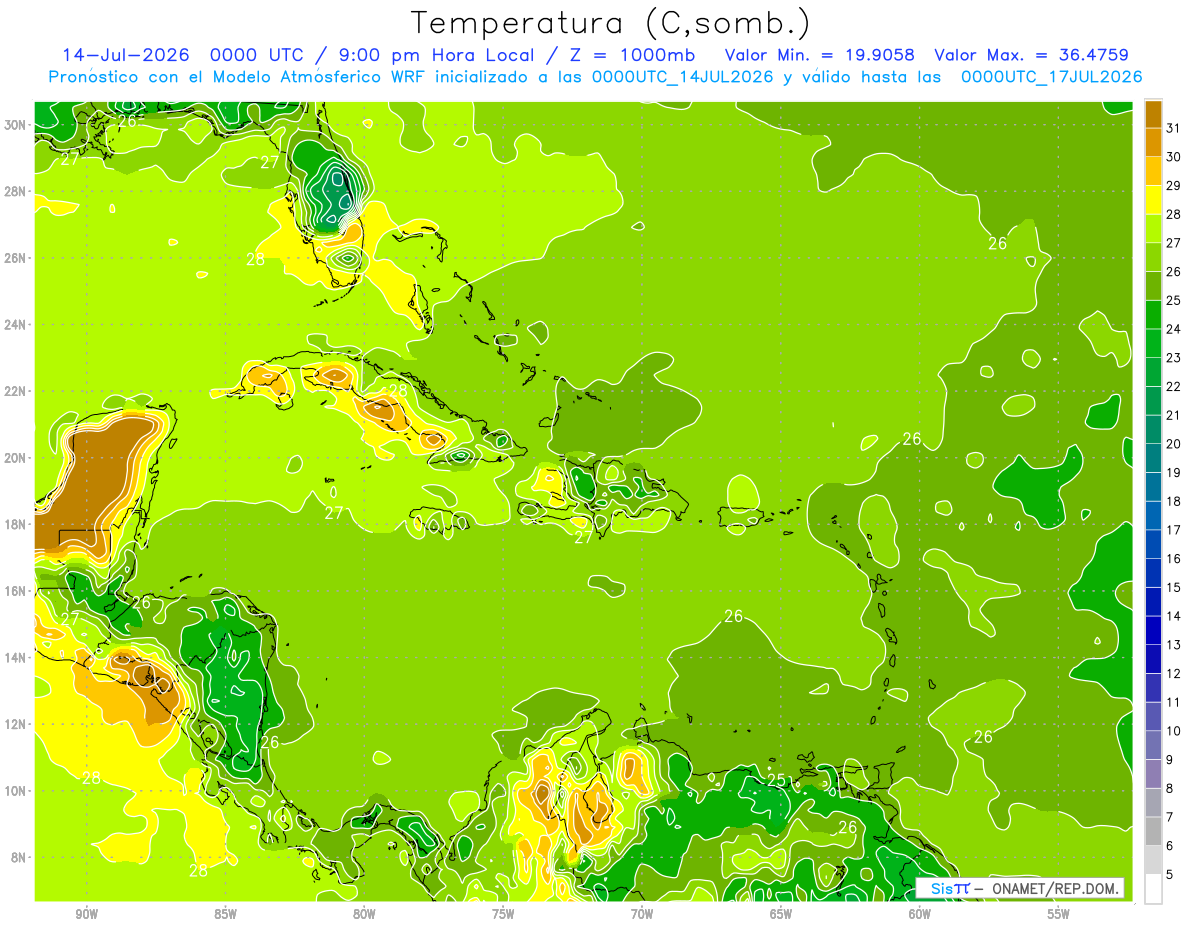Click the 14N latitude label
This screenshot has height=927, width=1200.
tap(17, 658)
